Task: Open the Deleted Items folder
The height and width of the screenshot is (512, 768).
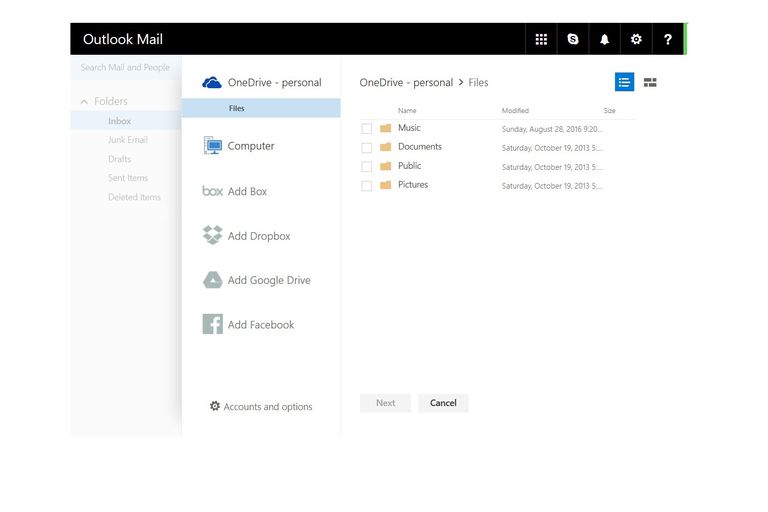Action: pos(134,197)
